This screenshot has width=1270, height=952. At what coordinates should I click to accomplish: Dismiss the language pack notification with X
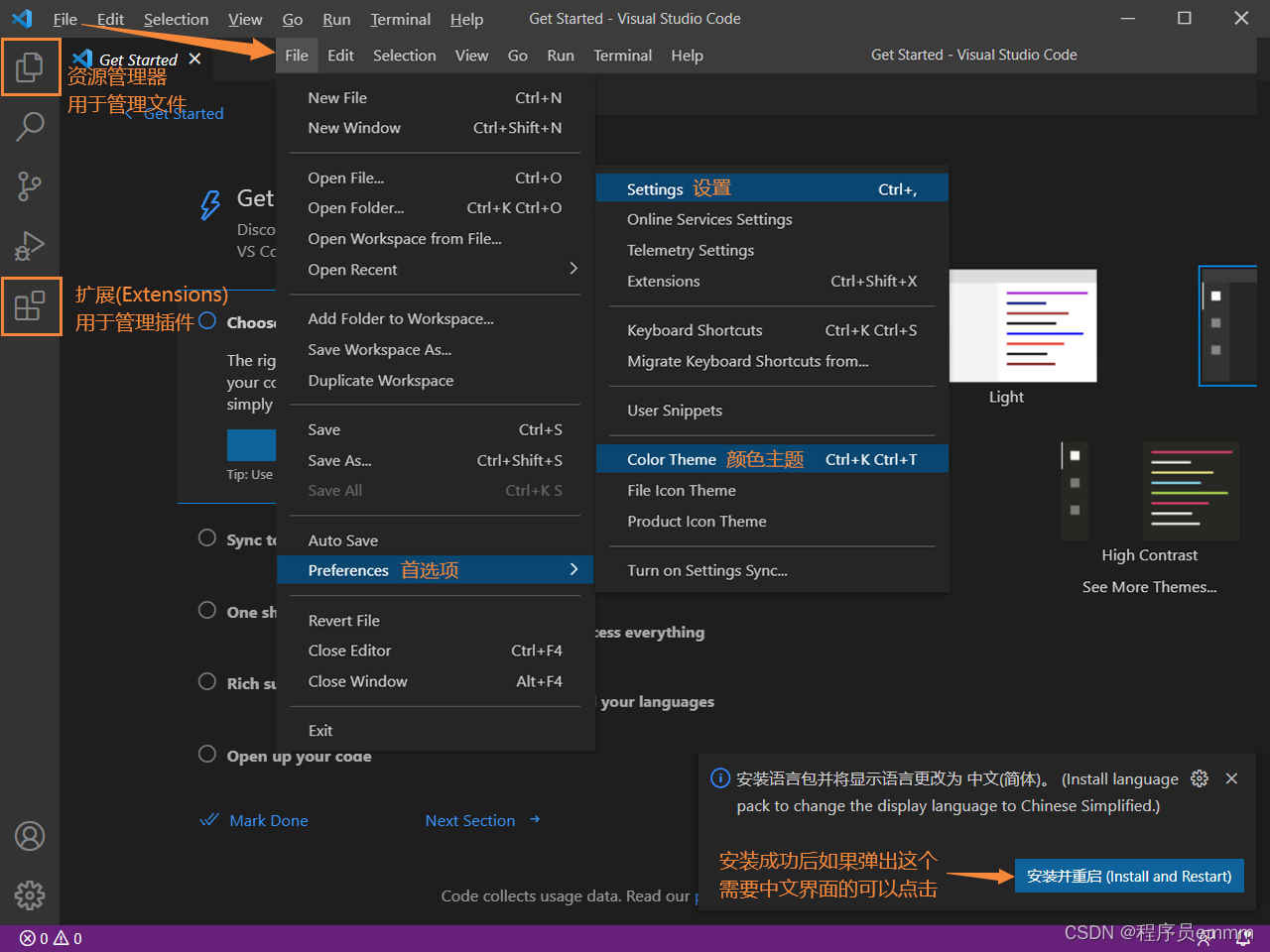click(x=1231, y=778)
